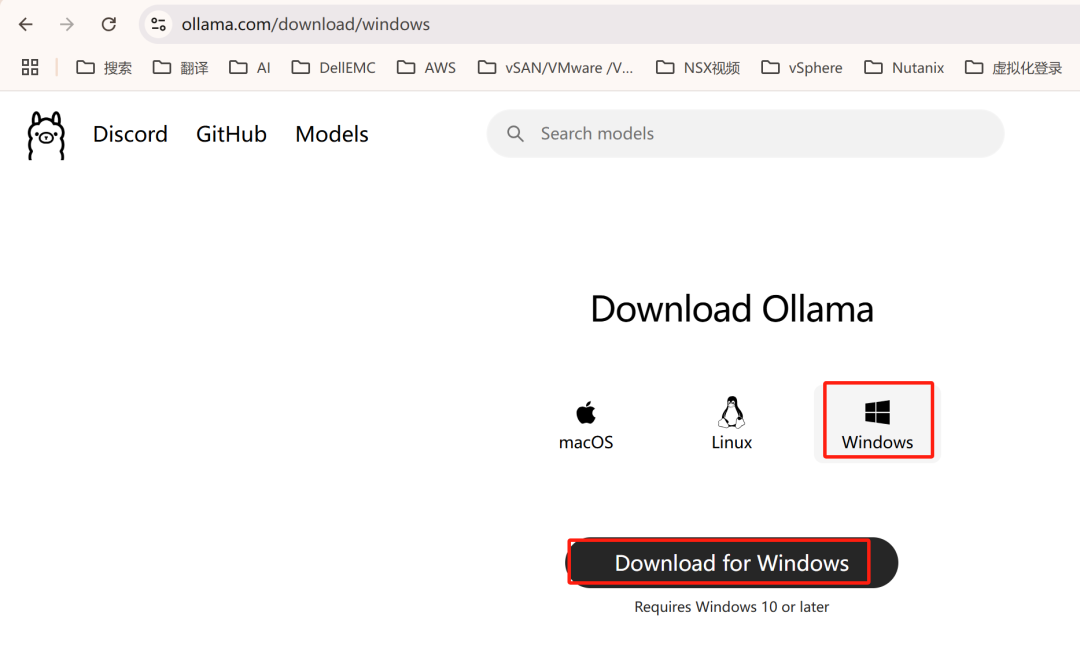Open the 搜索 bookmark folder
The width and height of the screenshot is (1080, 646).
point(104,67)
